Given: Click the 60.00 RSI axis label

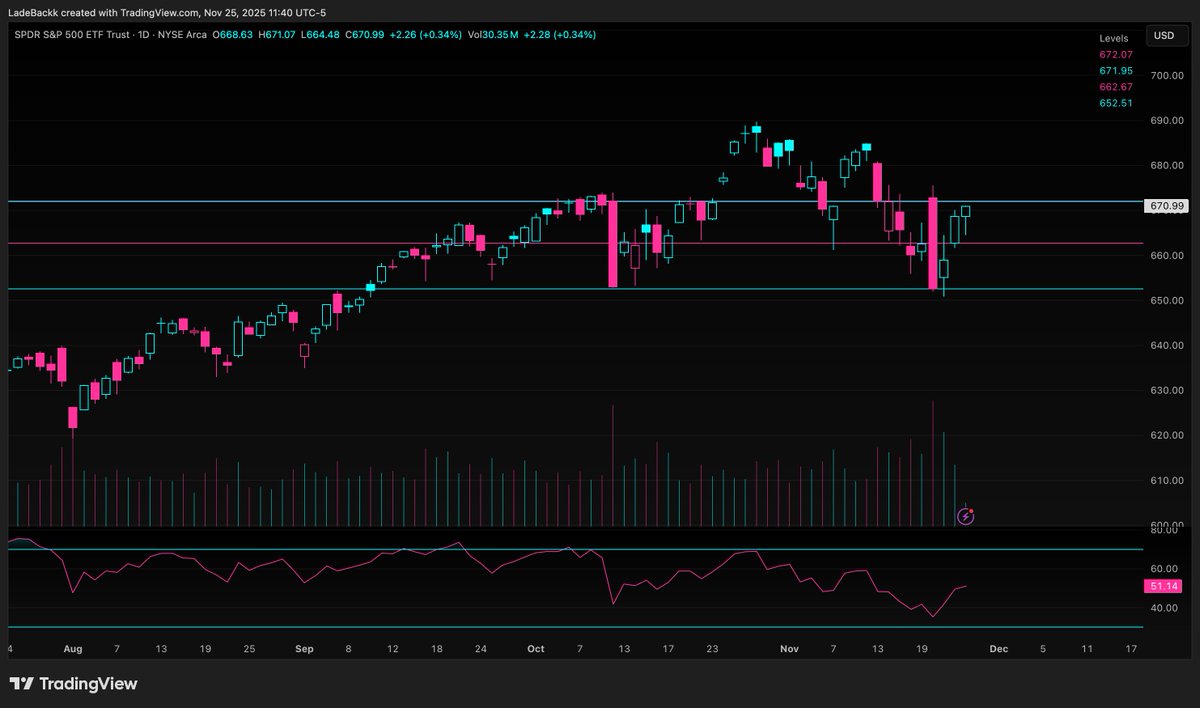Looking at the screenshot, I should click(1164, 568).
